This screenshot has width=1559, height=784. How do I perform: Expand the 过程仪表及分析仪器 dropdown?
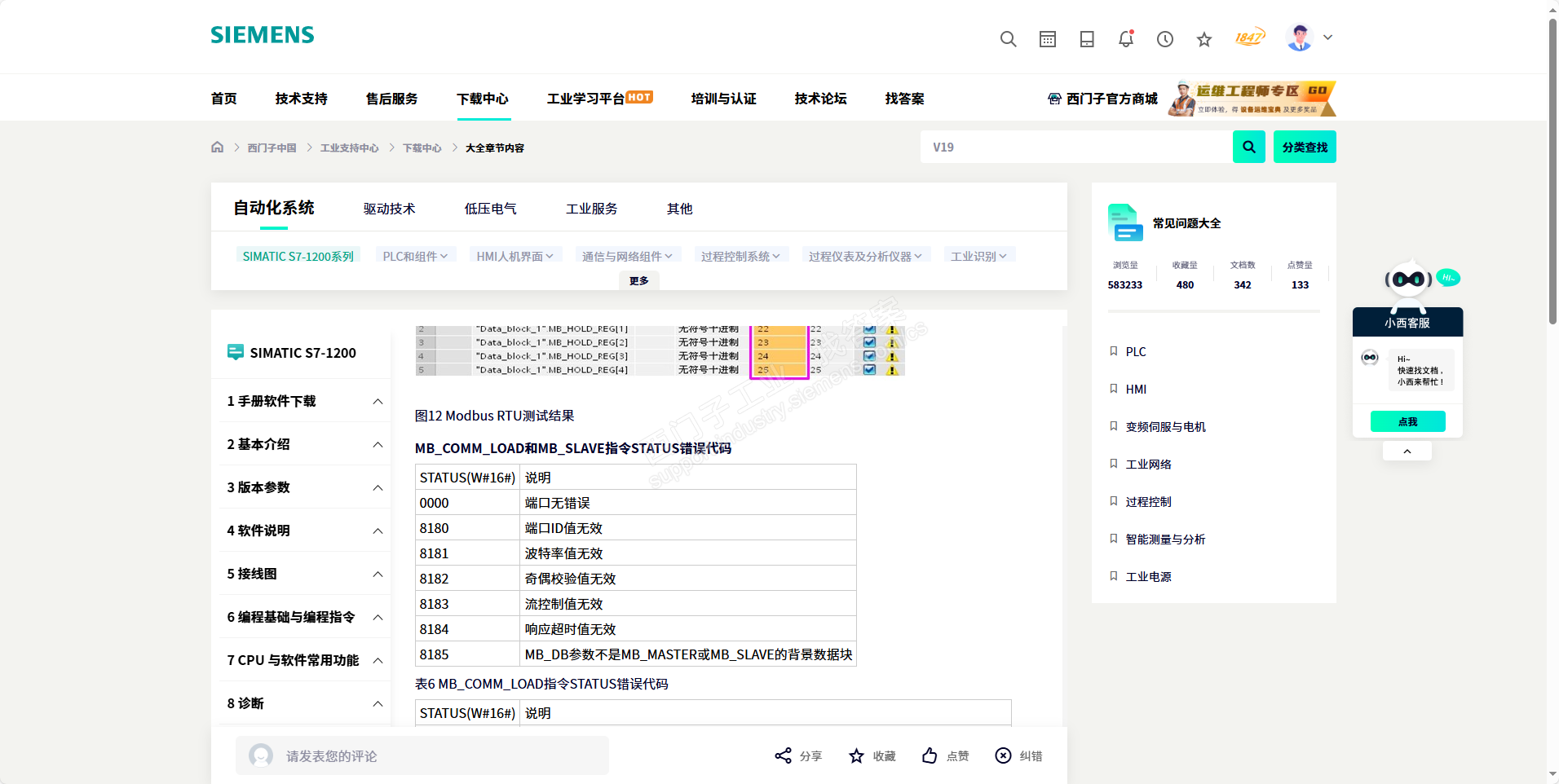tap(865, 256)
